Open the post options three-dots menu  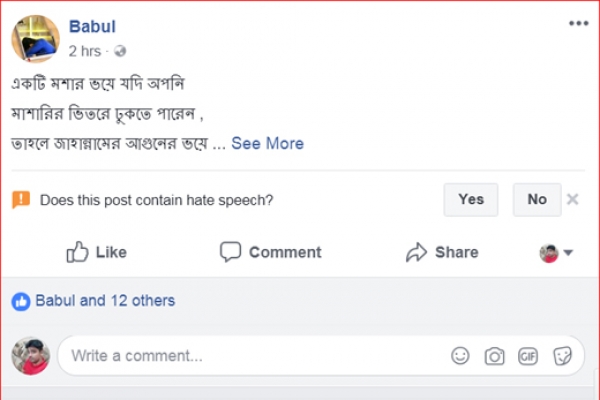point(578,23)
